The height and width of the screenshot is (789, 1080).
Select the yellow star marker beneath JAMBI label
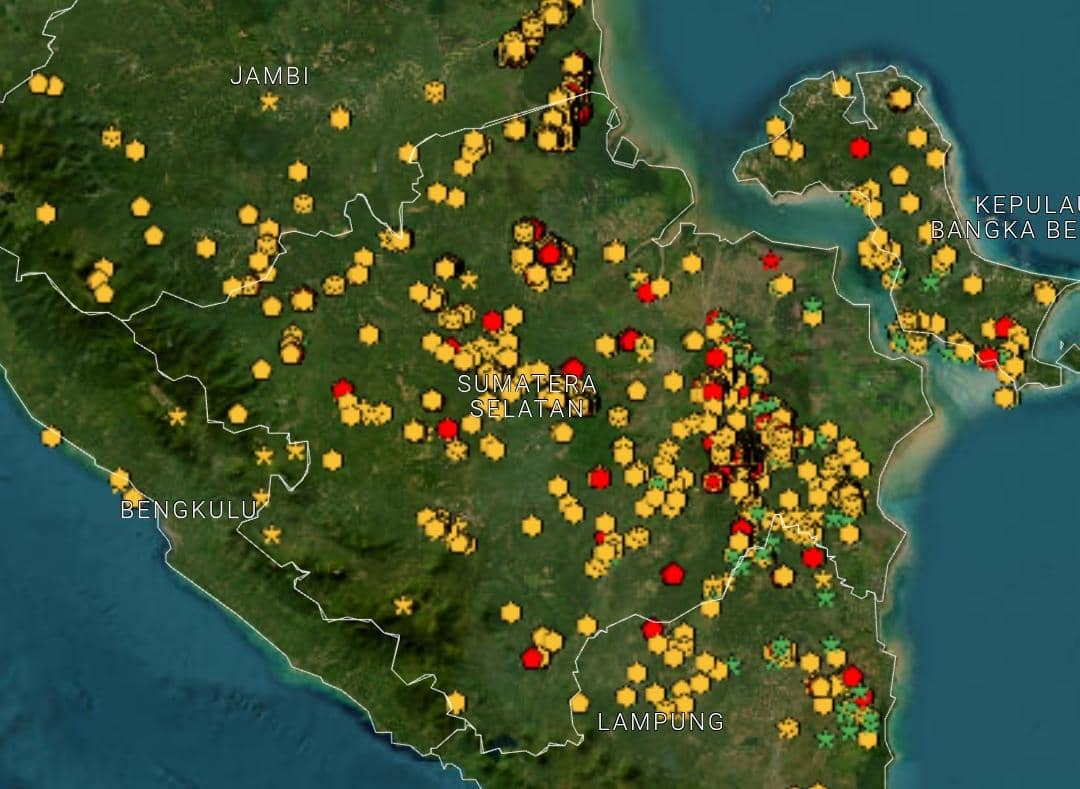(x=269, y=103)
